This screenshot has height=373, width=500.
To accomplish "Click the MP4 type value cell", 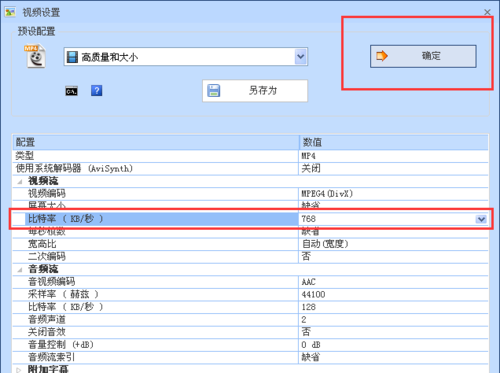I will [393, 156].
